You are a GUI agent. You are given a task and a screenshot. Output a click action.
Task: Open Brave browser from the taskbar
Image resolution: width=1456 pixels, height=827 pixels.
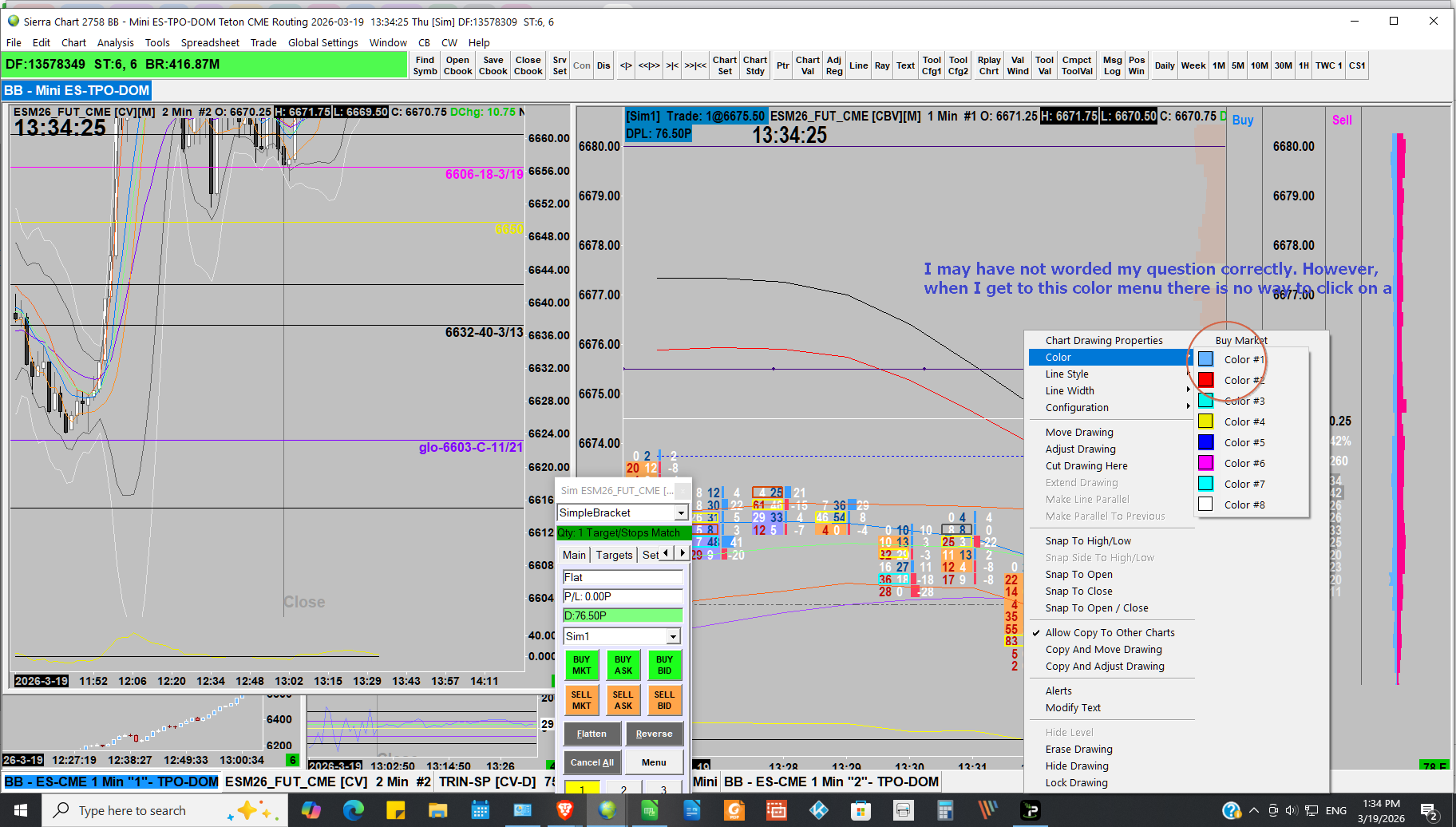click(564, 810)
